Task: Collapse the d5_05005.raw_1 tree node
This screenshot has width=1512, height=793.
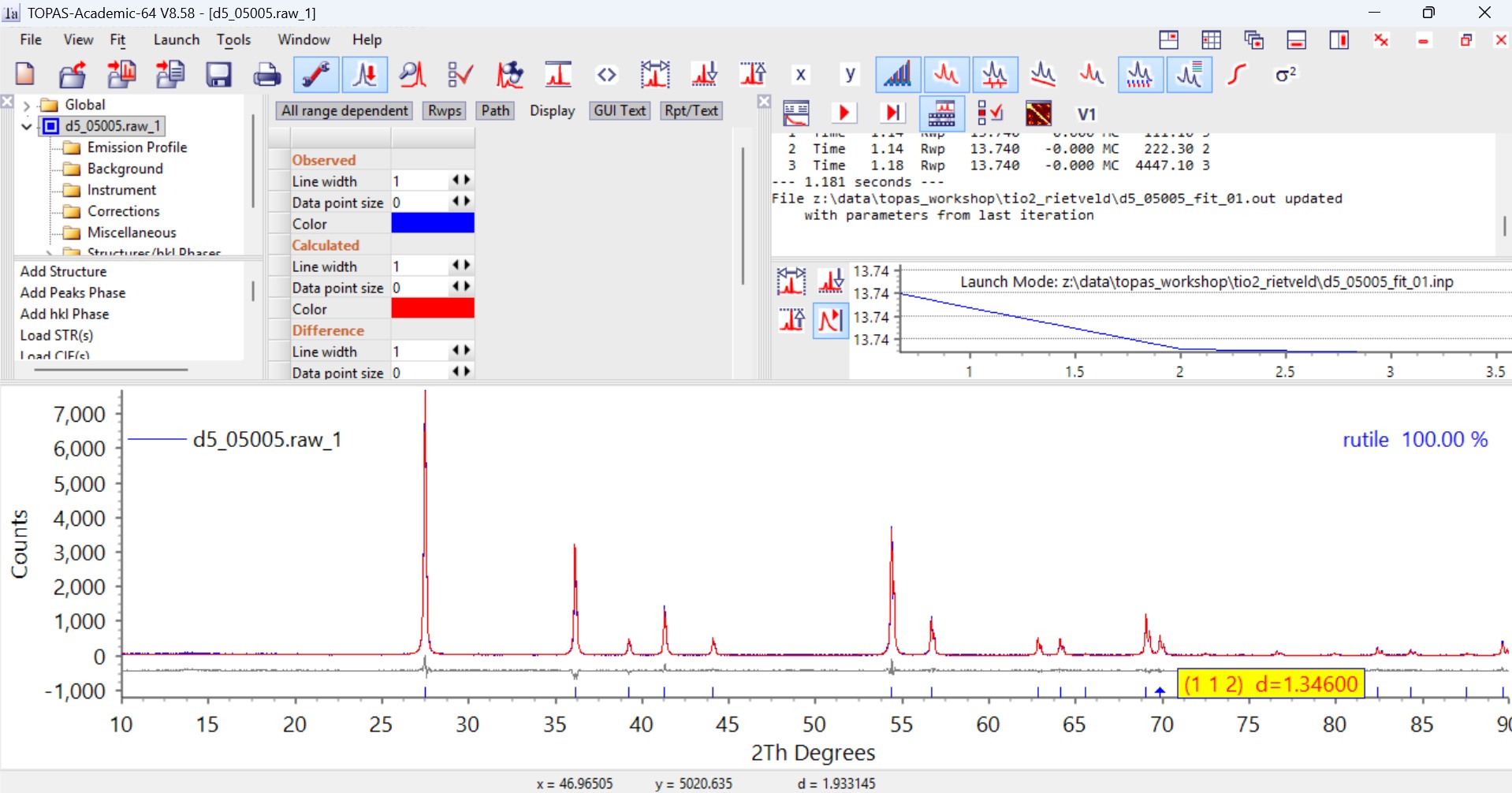Action: click(27, 126)
